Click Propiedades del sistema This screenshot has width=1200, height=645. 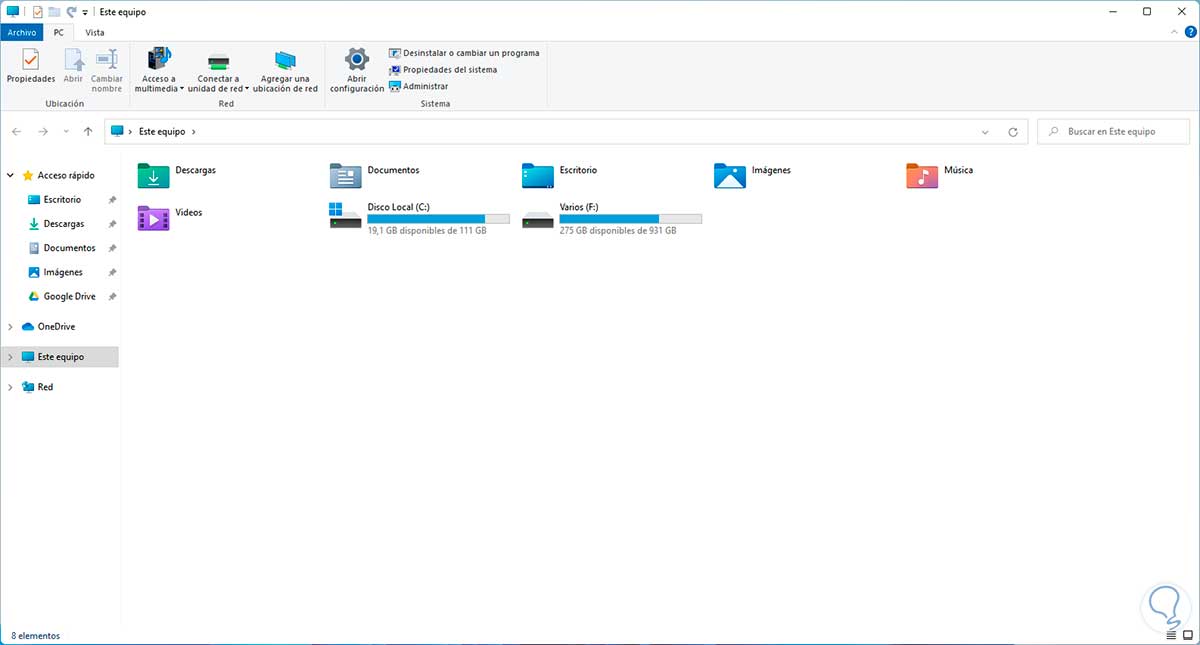tap(443, 70)
